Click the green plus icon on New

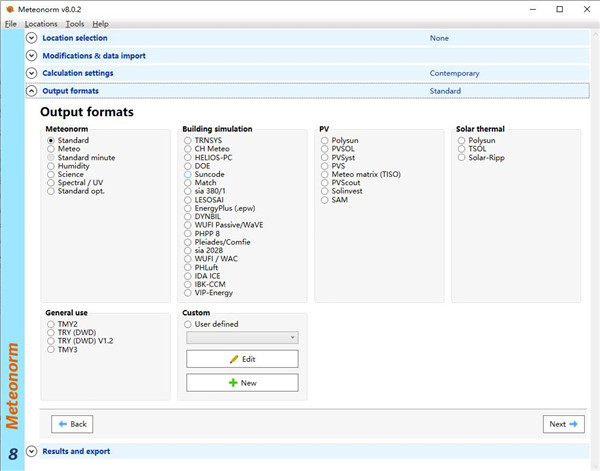pyautogui.click(x=233, y=383)
